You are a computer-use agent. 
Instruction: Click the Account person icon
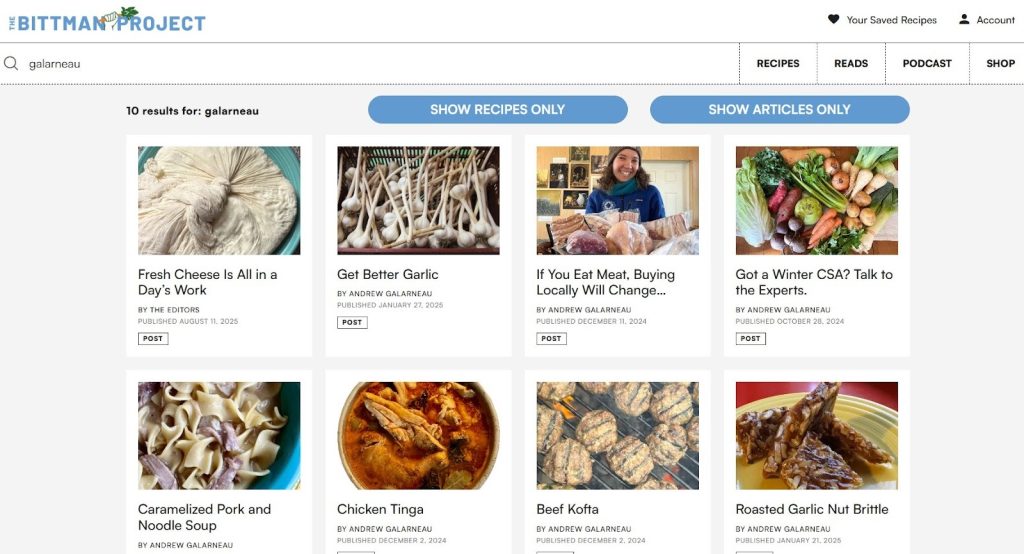click(x=964, y=19)
